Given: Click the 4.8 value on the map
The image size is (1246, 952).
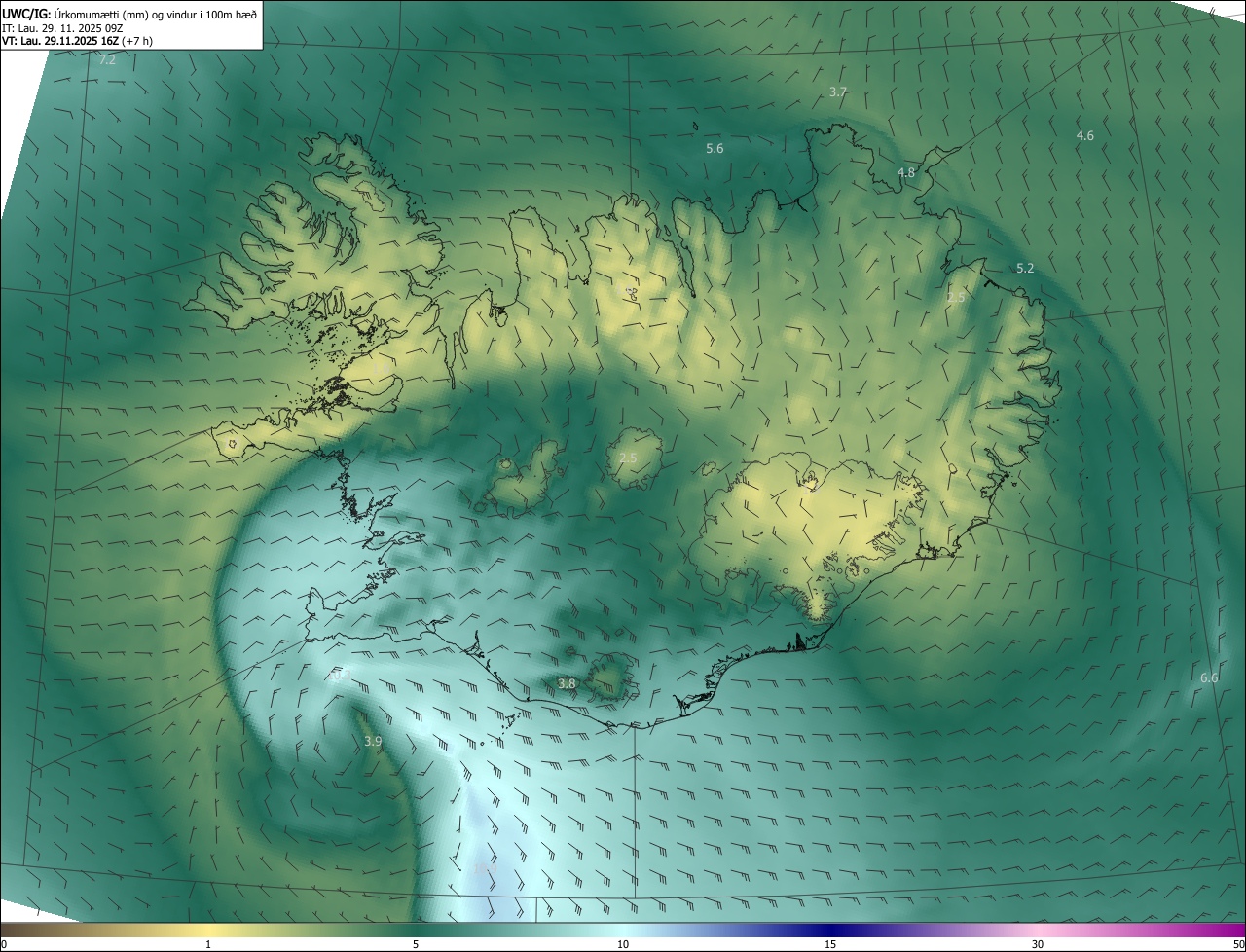Looking at the screenshot, I should click(906, 173).
